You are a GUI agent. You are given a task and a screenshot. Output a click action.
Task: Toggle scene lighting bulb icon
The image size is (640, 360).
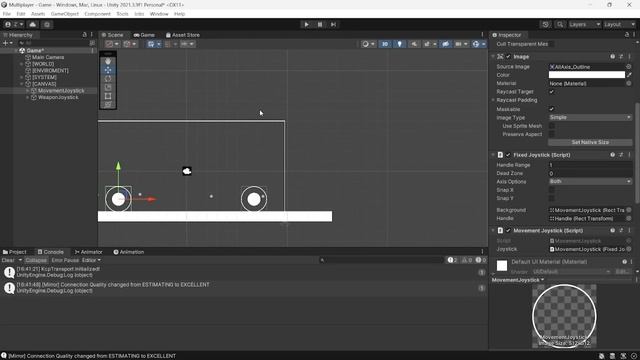click(x=400, y=44)
